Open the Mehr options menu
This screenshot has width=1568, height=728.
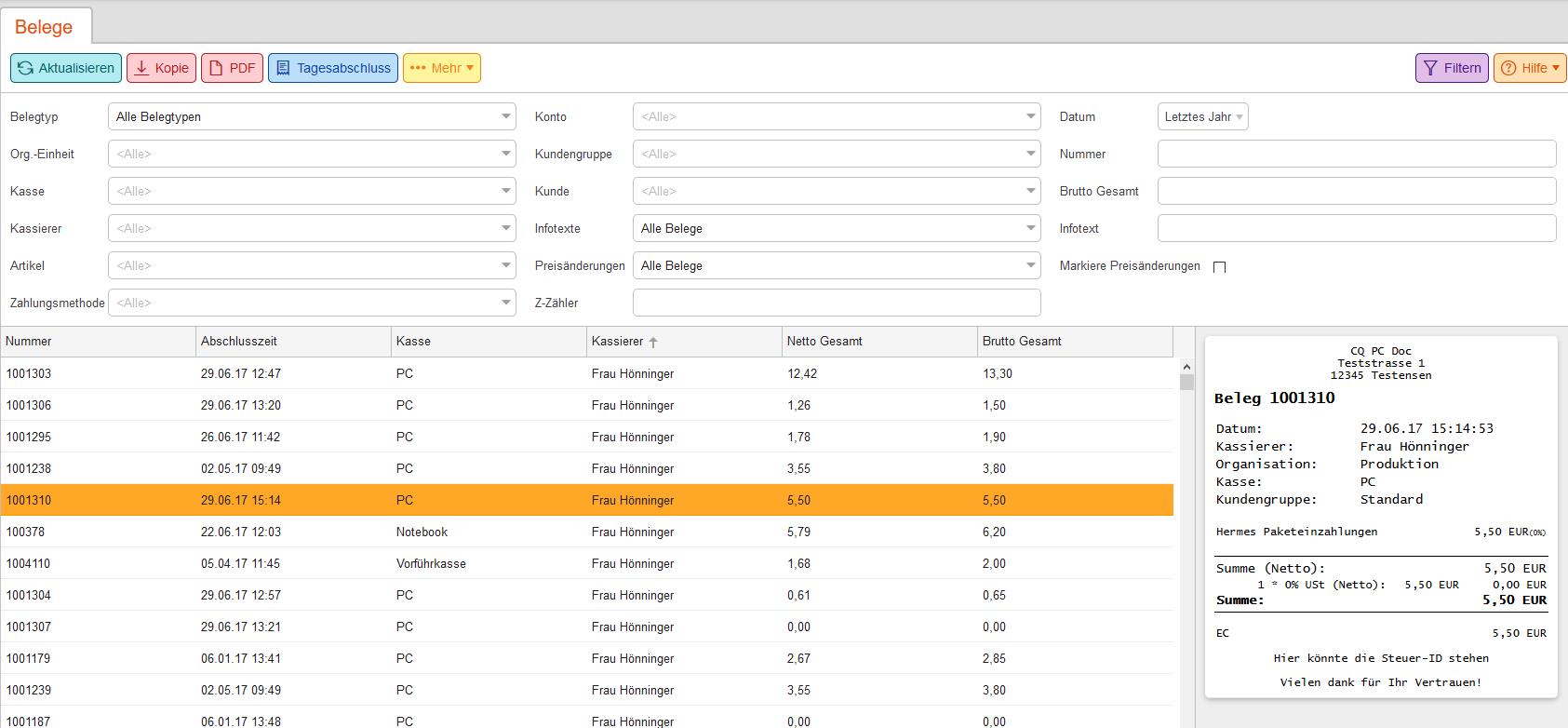(441, 68)
